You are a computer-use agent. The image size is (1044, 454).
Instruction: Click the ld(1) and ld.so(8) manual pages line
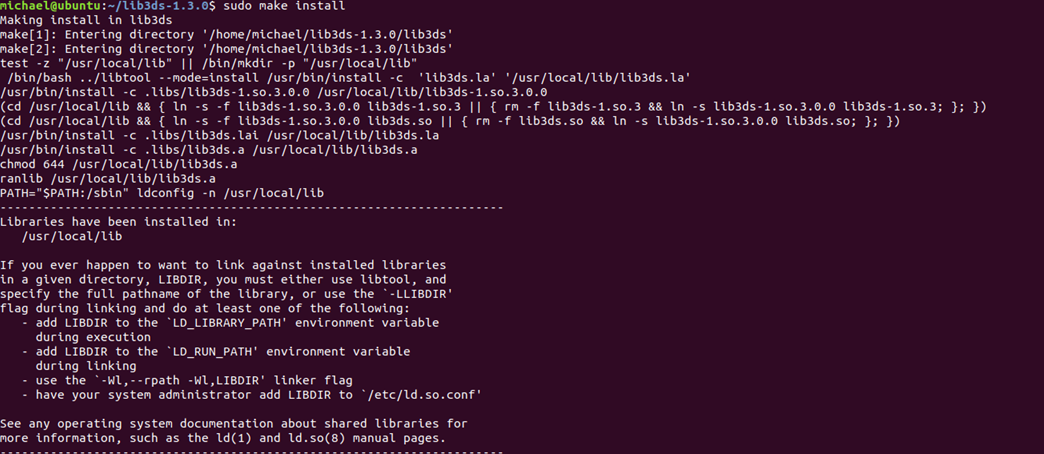223,439
